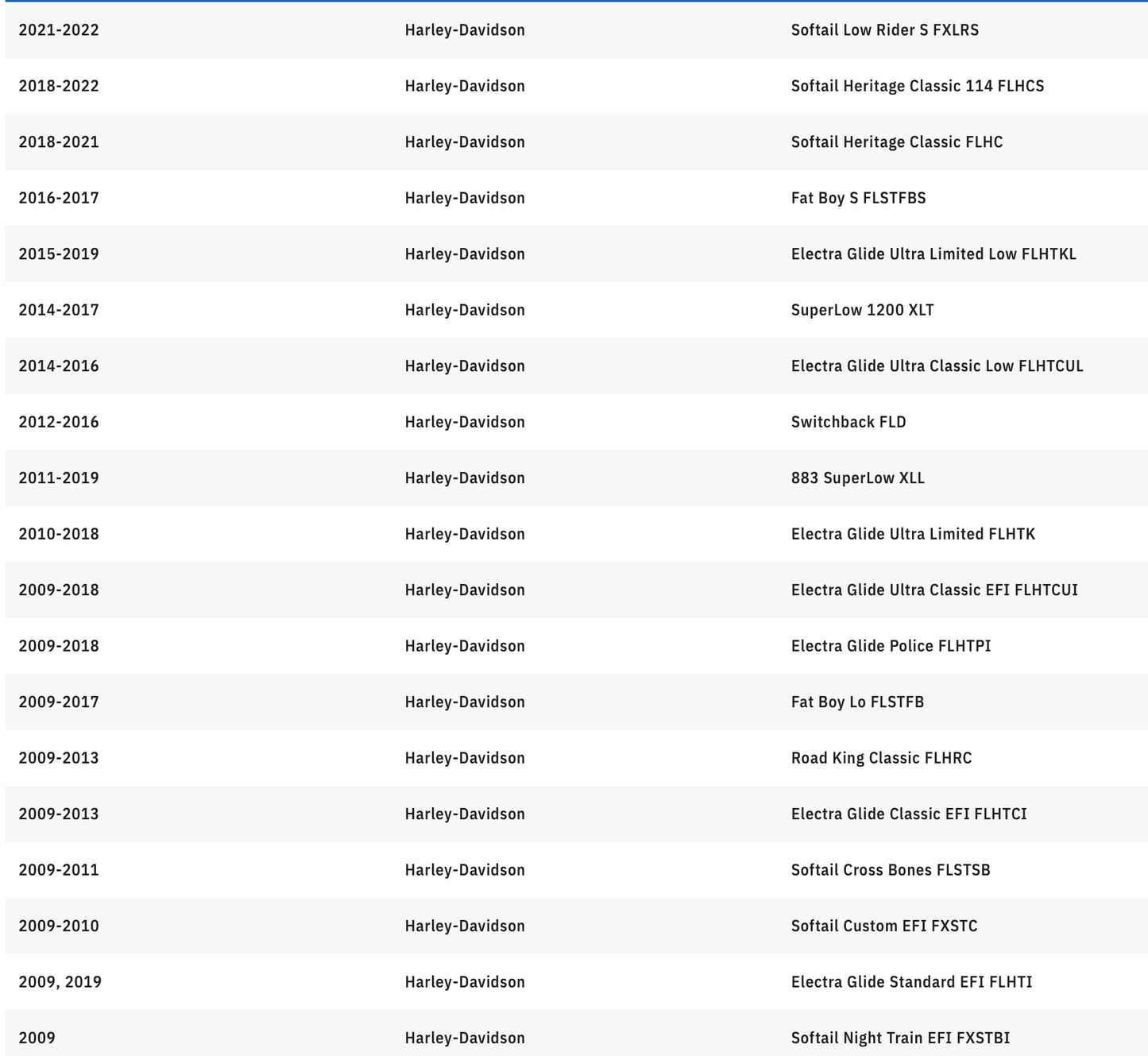Select 'Electra Glide Ultra Classic Low FLHTCUL'
Image resolution: width=1148 pixels, height=1056 pixels.
[937, 366]
